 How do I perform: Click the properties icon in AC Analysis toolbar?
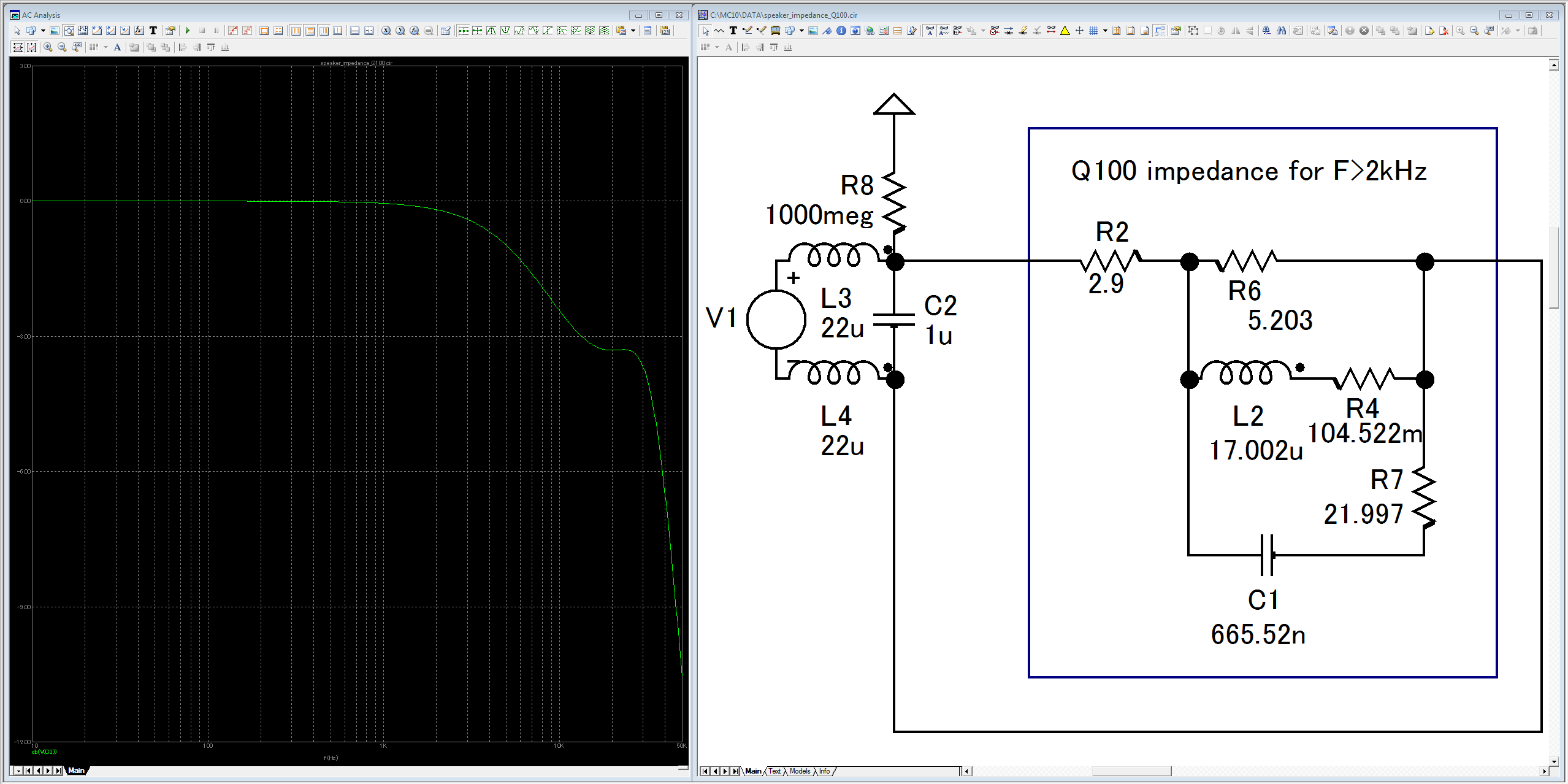pos(170,31)
